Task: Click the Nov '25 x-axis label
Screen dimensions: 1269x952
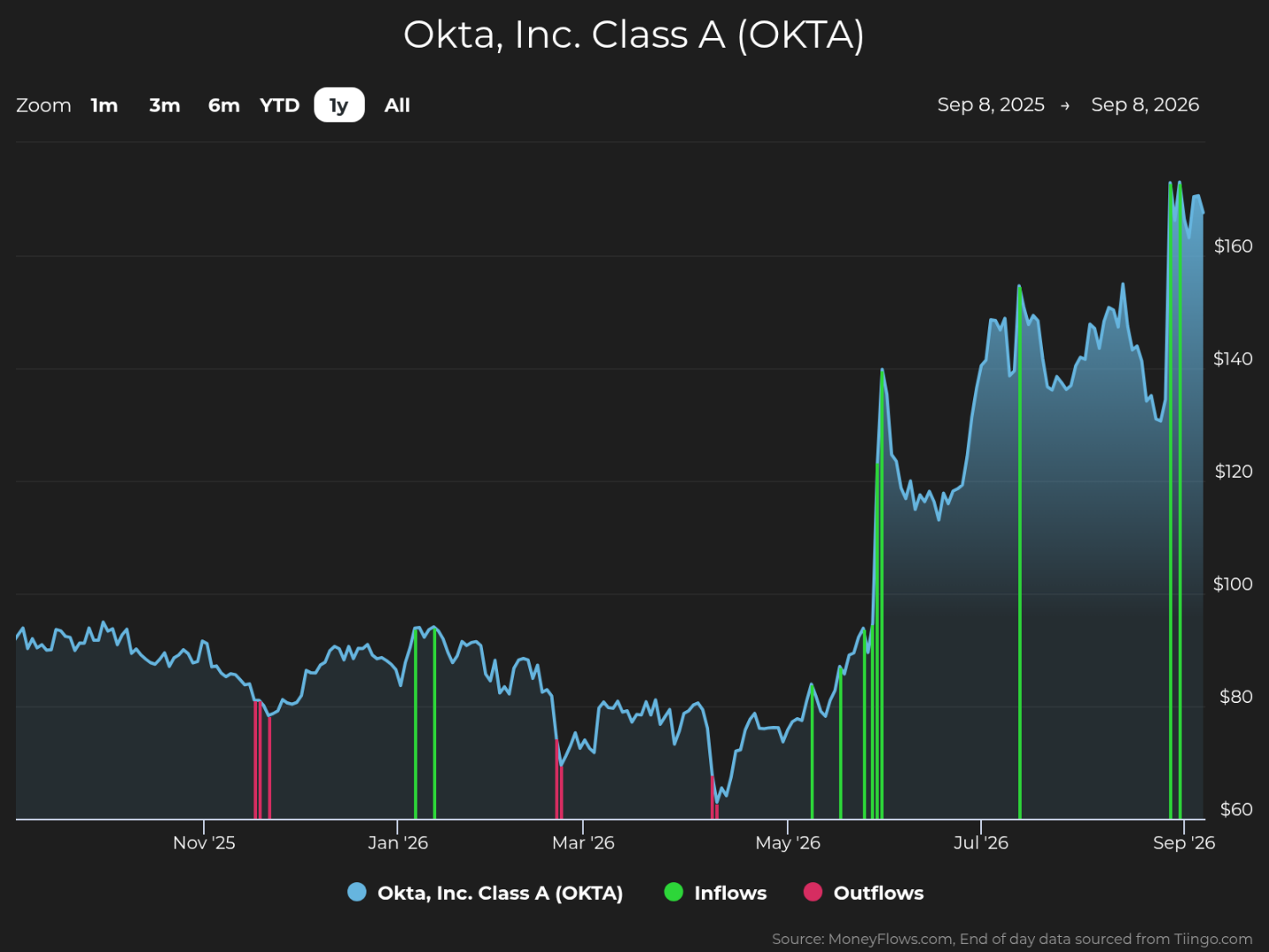Action: (x=204, y=842)
